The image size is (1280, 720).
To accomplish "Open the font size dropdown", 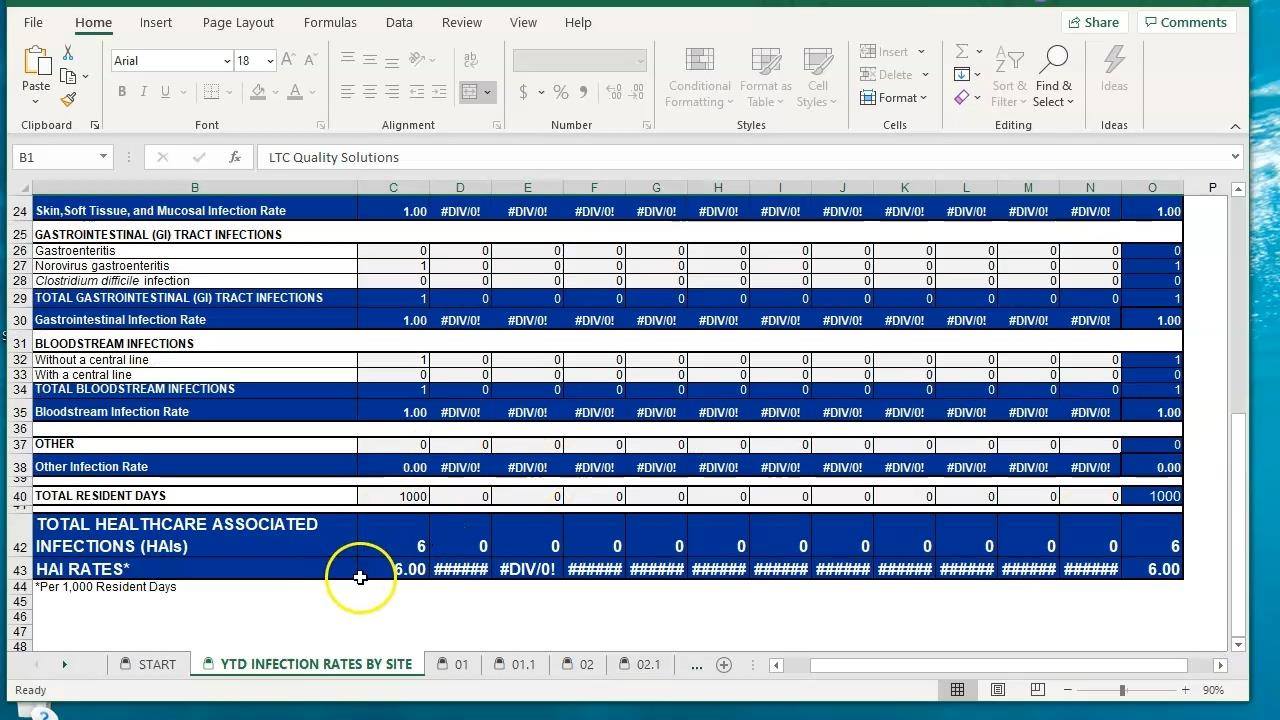I will point(270,61).
